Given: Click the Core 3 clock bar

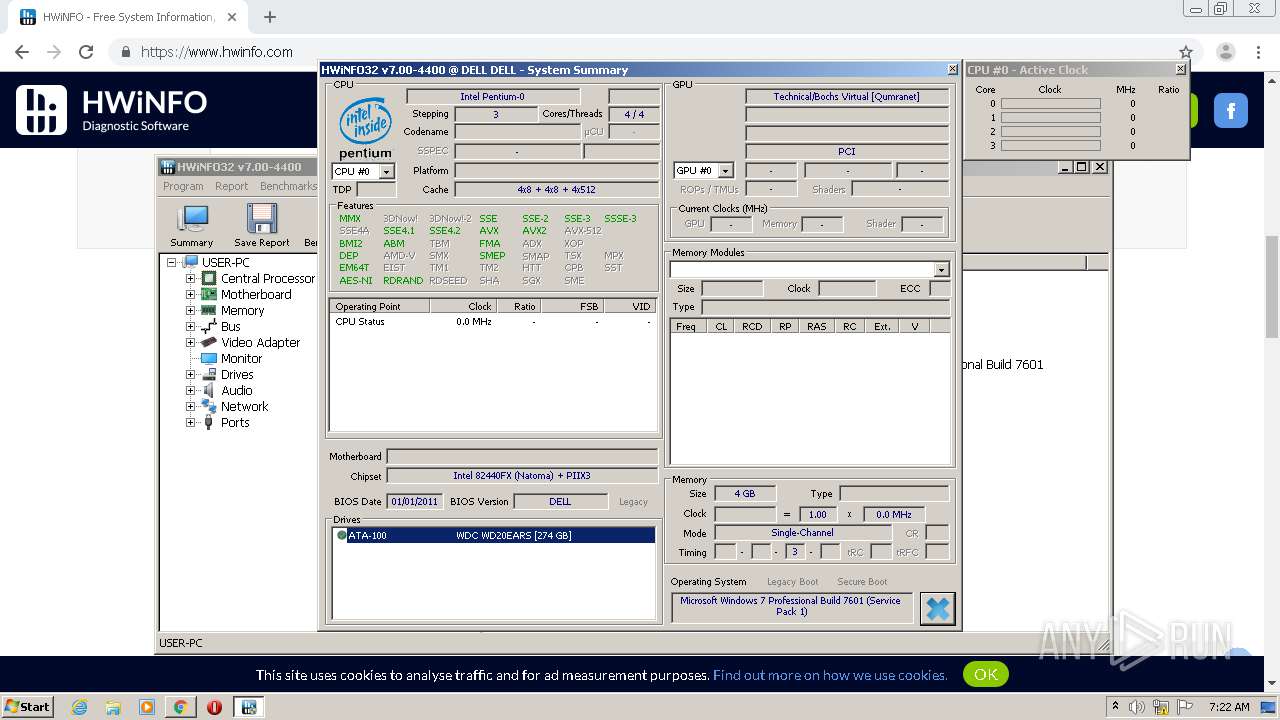Looking at the screenshot, I should click(x=1050, y=146).
